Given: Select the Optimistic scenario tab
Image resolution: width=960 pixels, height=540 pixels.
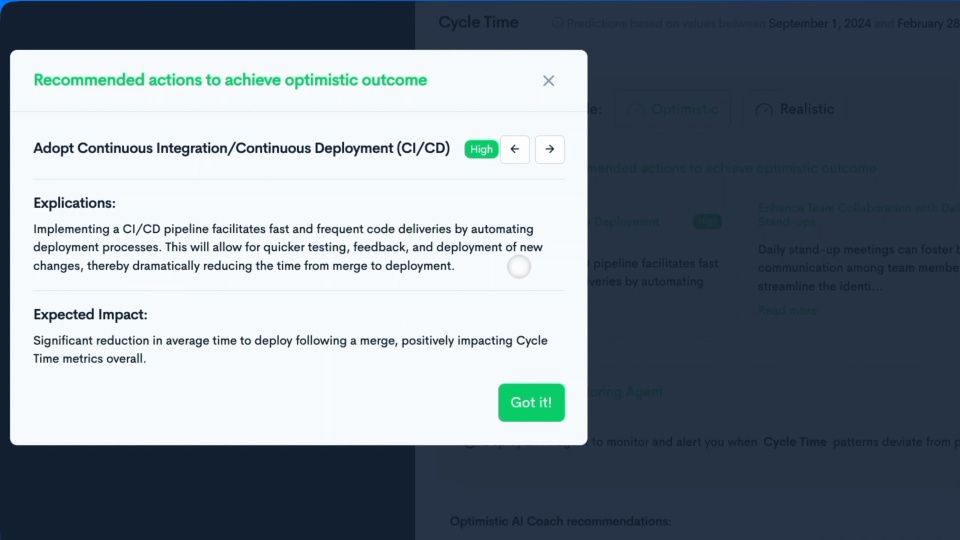Looking at the screenshot, I should point(672,110).
